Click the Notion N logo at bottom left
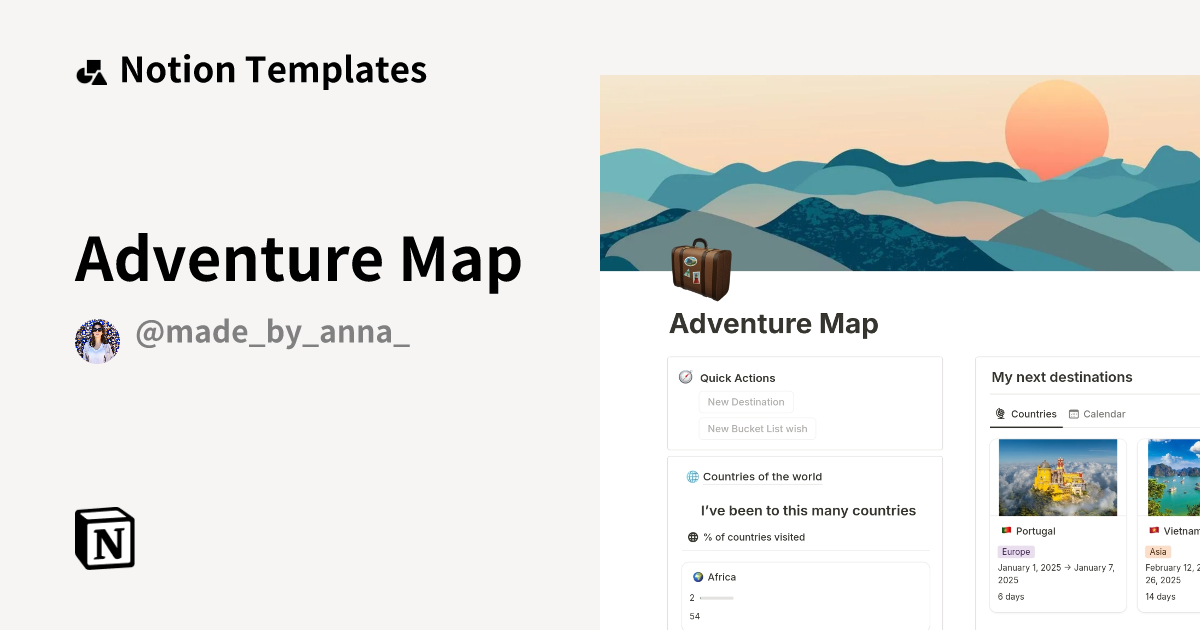This screenshot has width=1200, height=630. (x=104, y=538)
